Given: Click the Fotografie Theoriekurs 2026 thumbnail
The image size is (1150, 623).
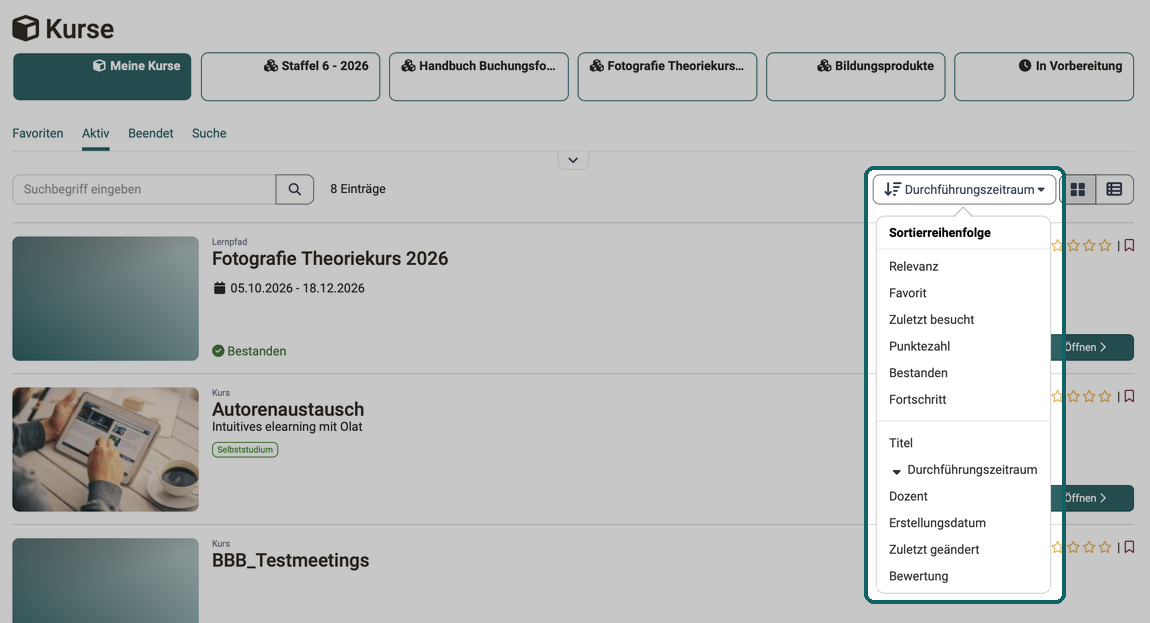Looking at the screenshot, I should click(x=106, y=299).
